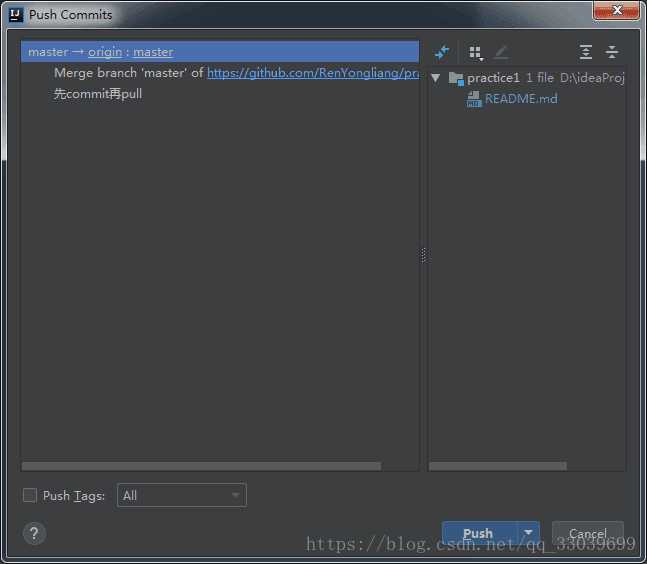Click the Push button
The width and height of the screenshot is (647, 564).
479,533
